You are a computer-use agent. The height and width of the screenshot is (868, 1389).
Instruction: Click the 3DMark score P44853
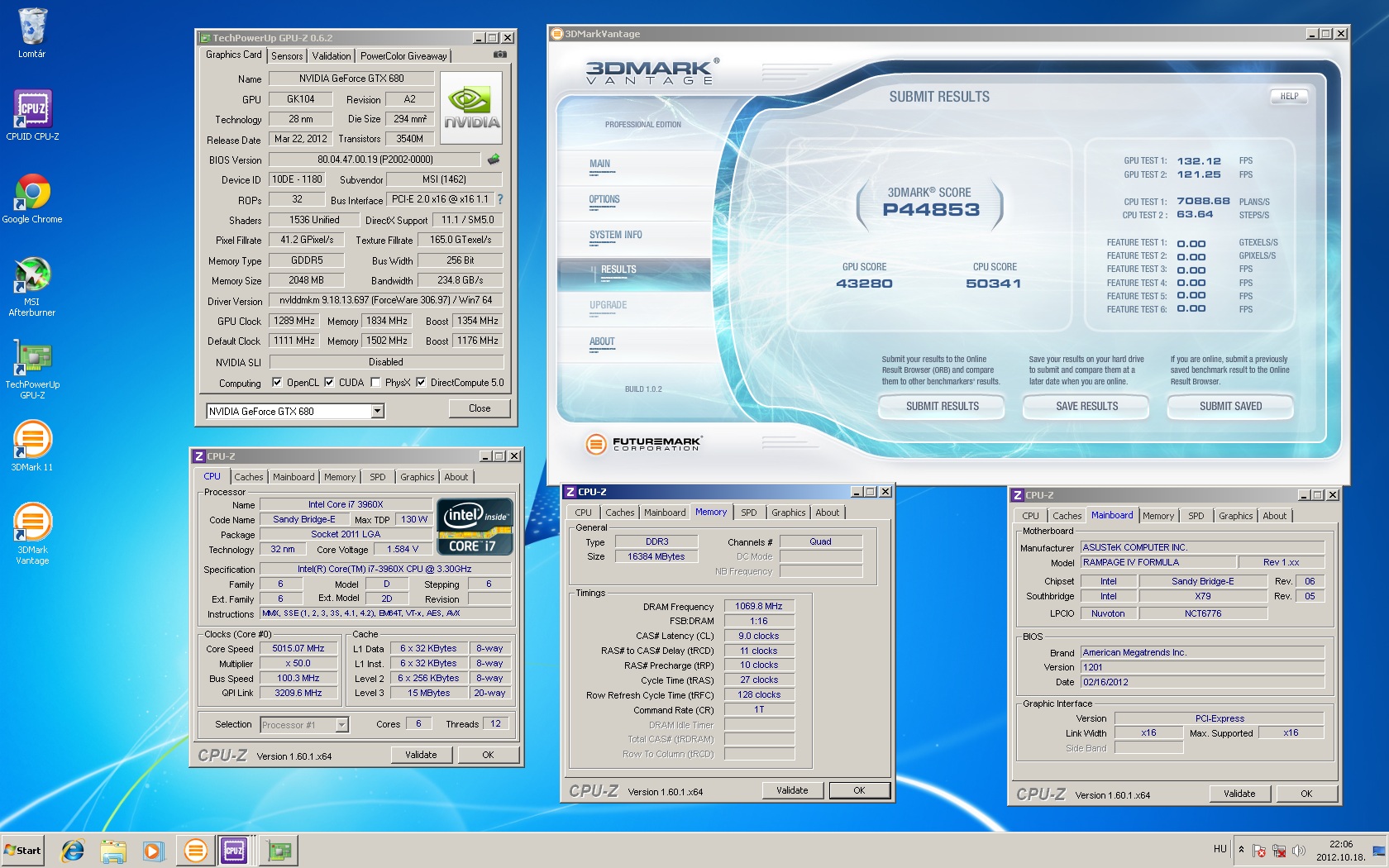pos(931,210)
